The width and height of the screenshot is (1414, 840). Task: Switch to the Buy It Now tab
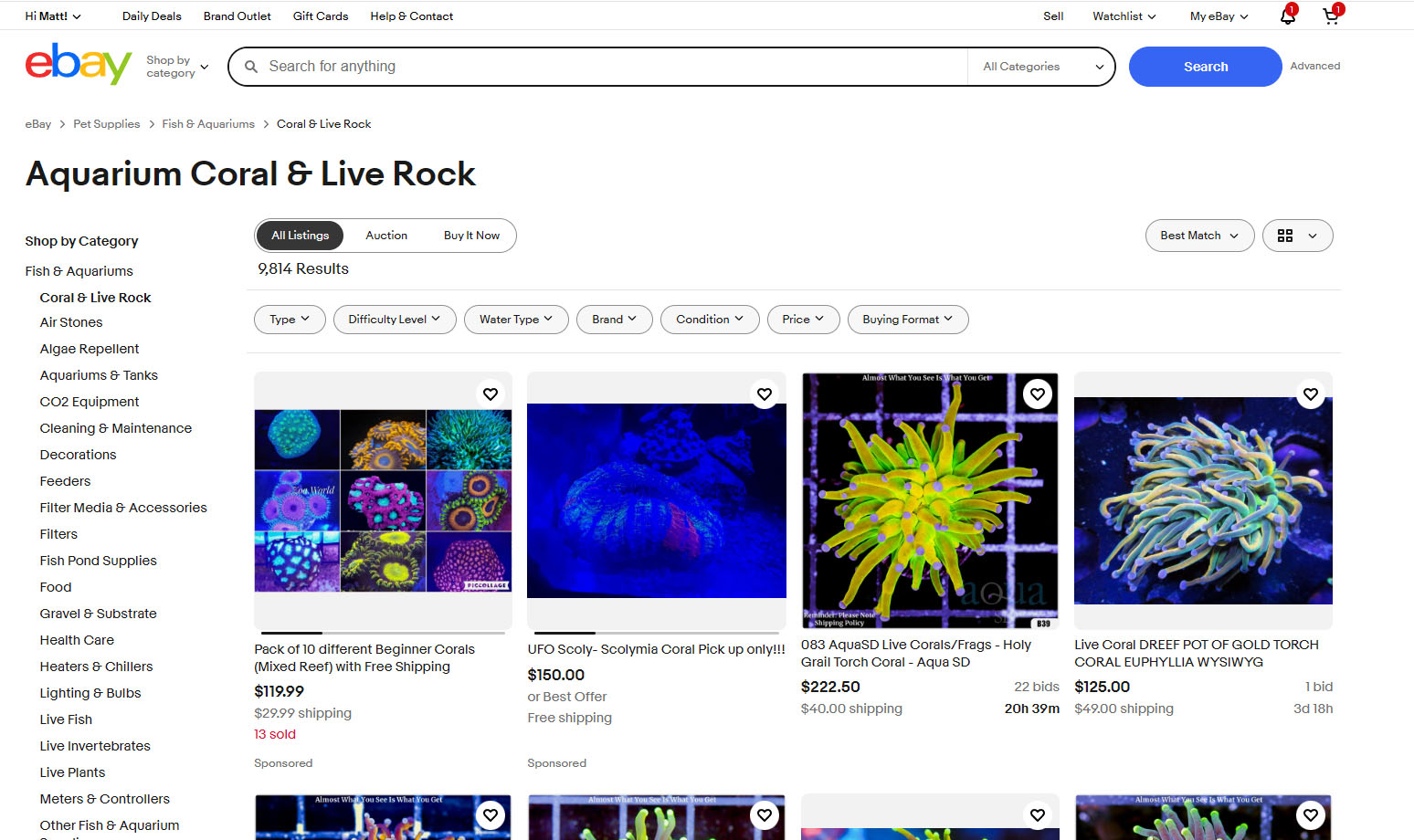pos(471,236)
